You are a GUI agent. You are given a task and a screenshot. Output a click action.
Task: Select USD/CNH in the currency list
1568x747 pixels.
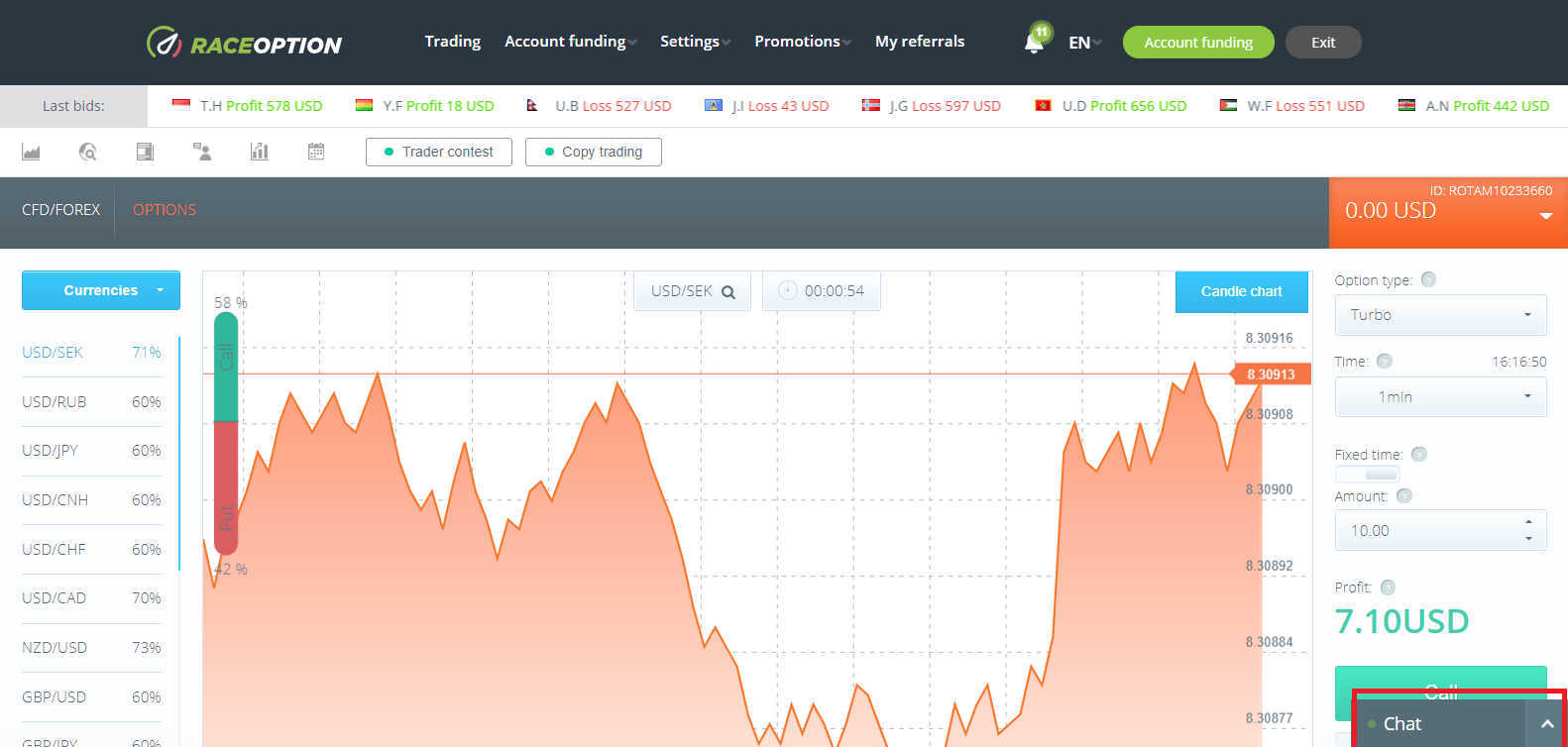91,500
